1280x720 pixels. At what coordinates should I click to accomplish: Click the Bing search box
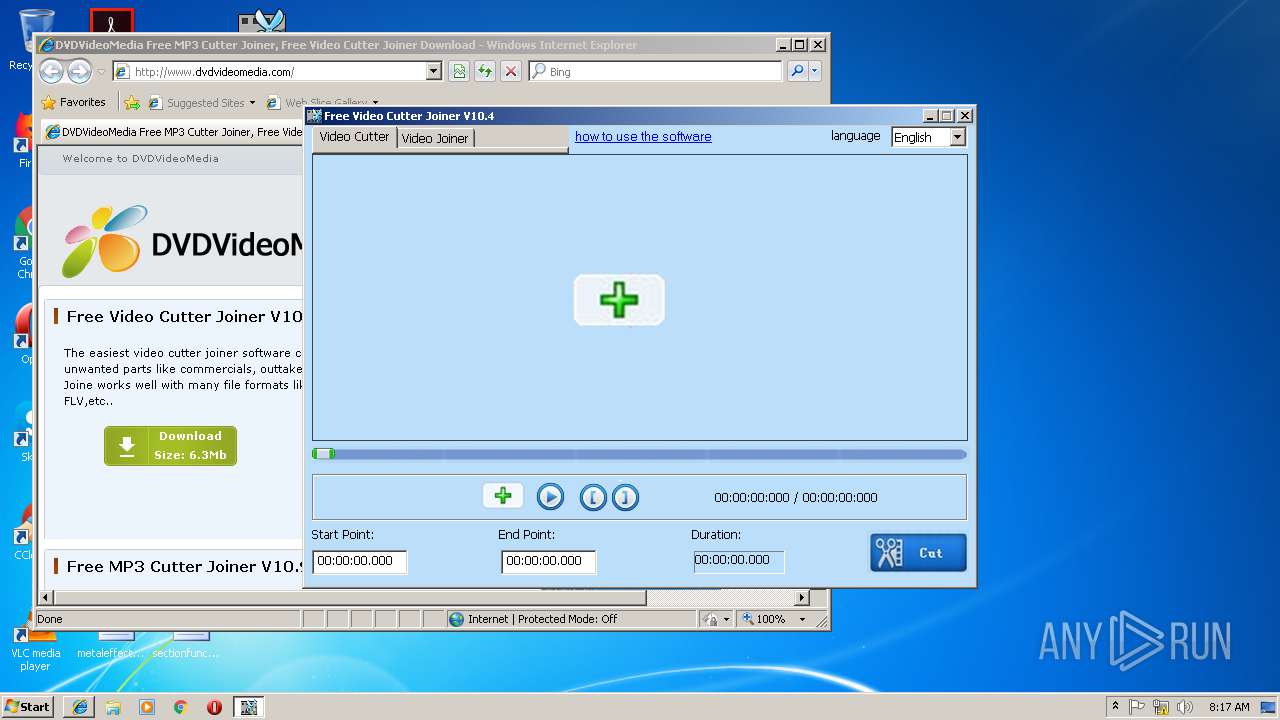pyautogui.click(x=656, y=71)
